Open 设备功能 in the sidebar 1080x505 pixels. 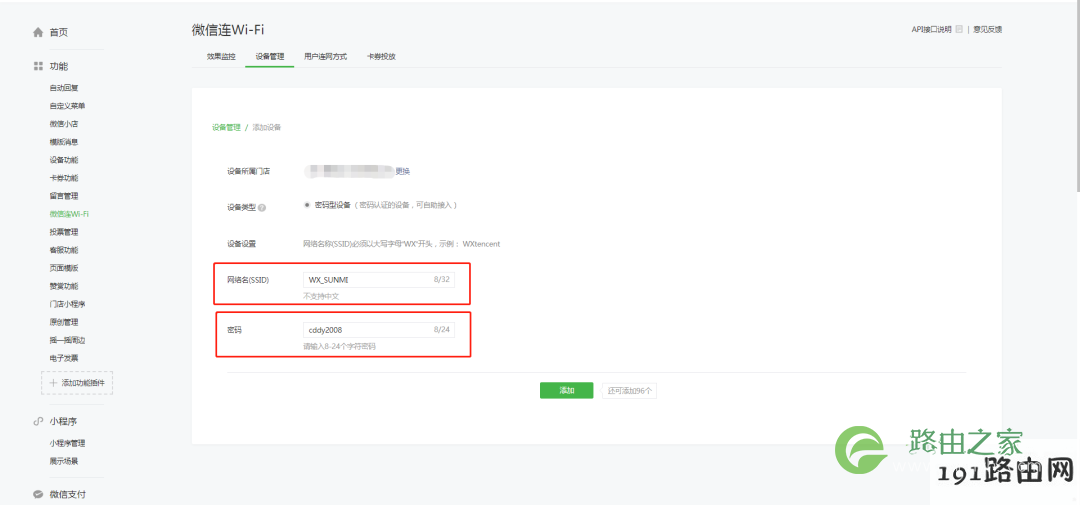click(63, 160)
